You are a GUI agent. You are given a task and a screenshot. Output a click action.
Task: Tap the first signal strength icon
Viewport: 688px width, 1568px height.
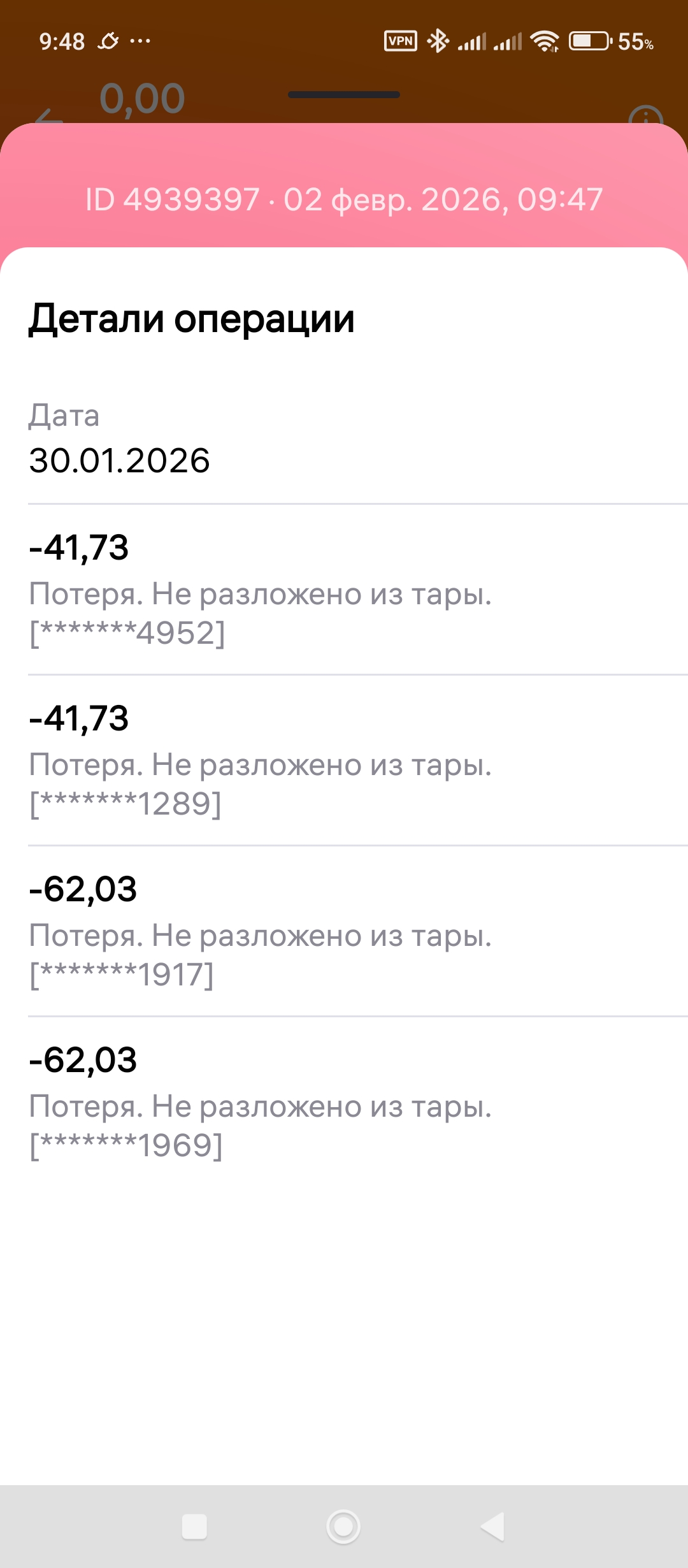(x=471, y=41)
